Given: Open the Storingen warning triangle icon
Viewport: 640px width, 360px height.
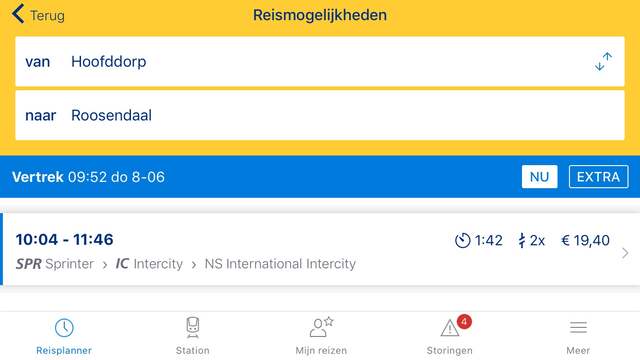Looking at the screenshot, I should tap(450, 328).
